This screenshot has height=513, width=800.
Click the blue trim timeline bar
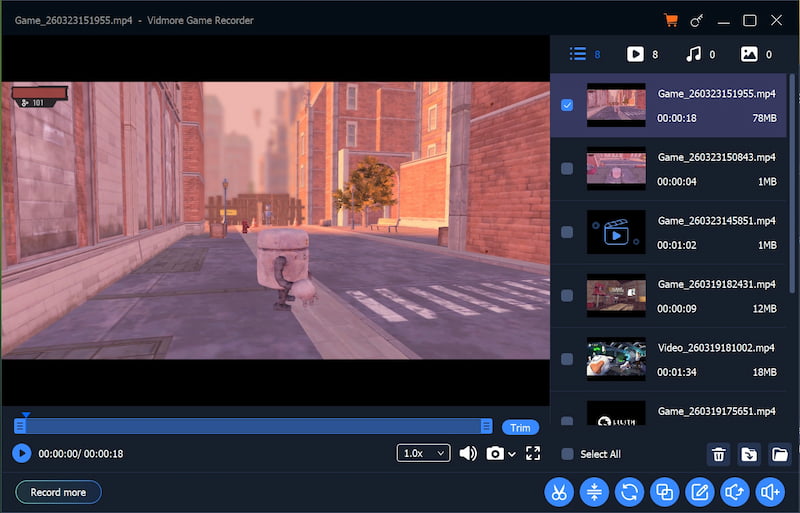(250, 426)
